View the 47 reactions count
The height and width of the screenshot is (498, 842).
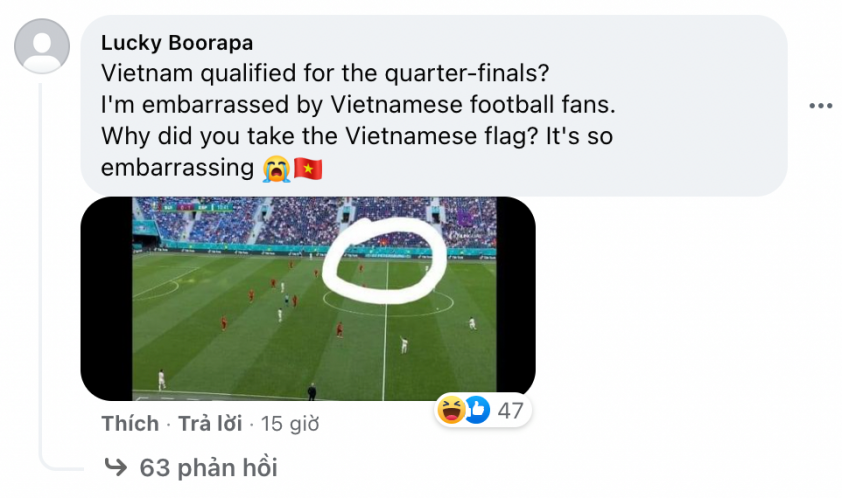point(510,411)
